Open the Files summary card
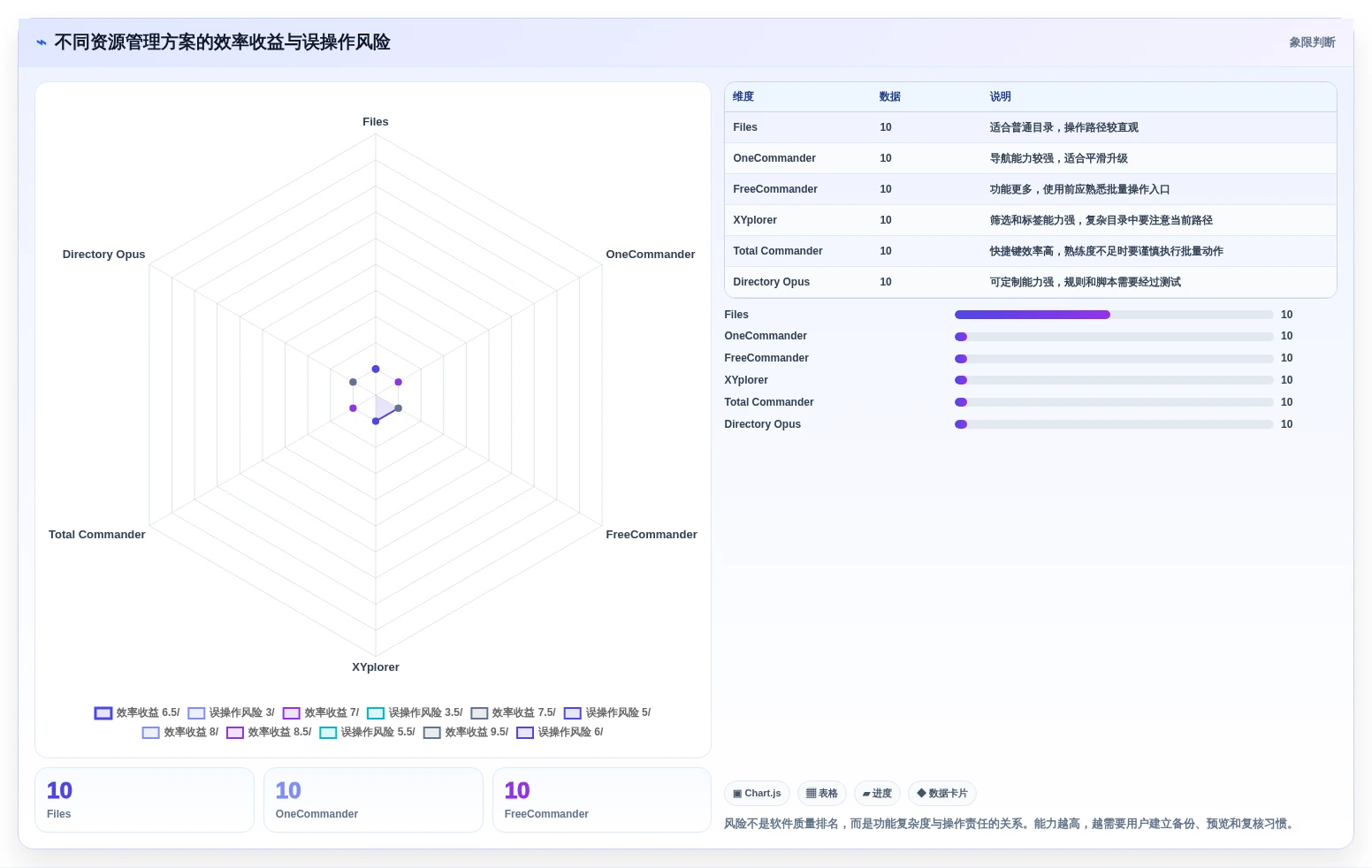The height and width of the screenshot is (868, 1372). (x=144, y=800)
